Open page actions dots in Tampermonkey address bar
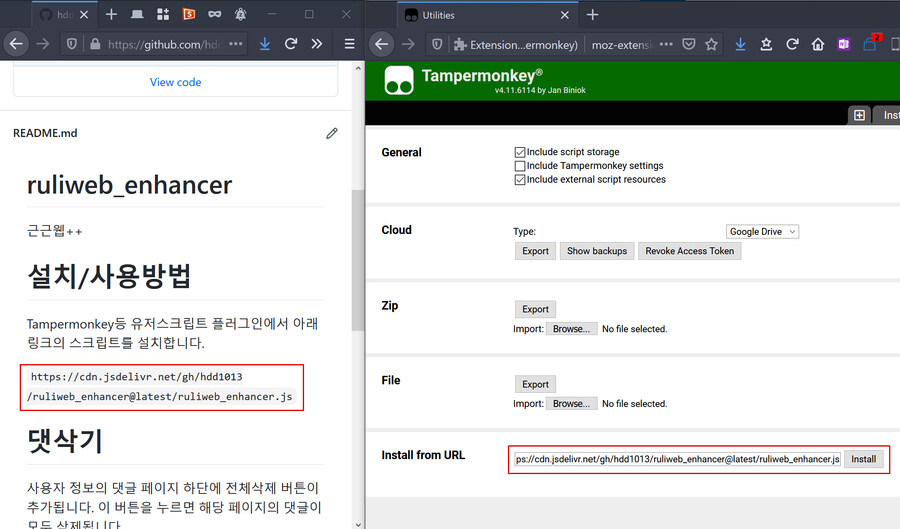Screen dimensions: 900x529 [666, 44]
